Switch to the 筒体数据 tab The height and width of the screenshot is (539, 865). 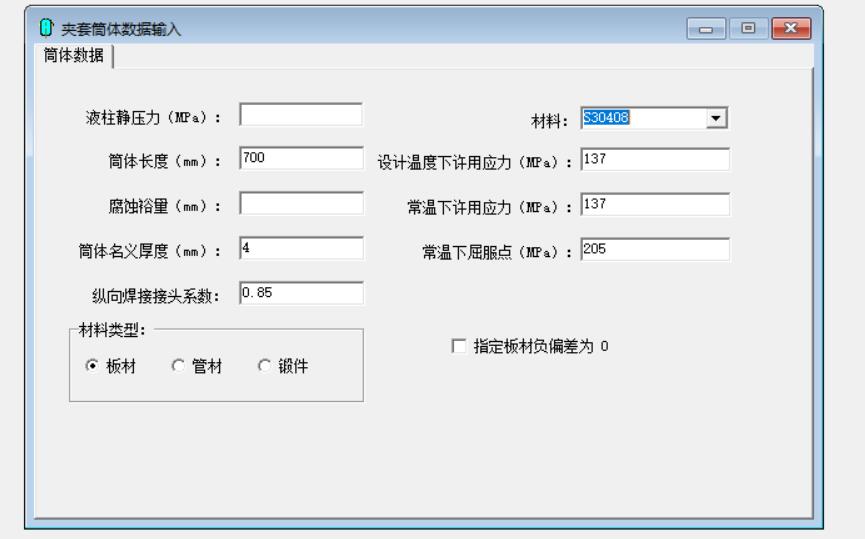click(x=74, y=55)
